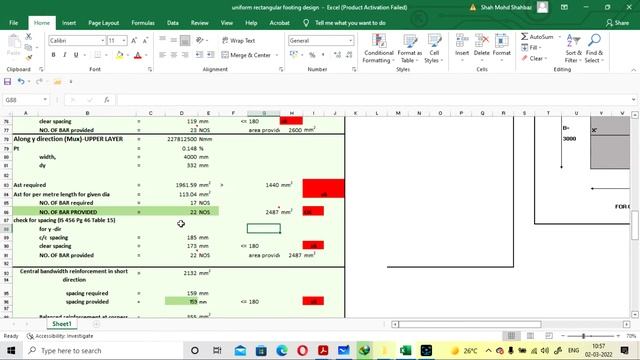Click the vertical scrollbar thumb

coord(635,225)
